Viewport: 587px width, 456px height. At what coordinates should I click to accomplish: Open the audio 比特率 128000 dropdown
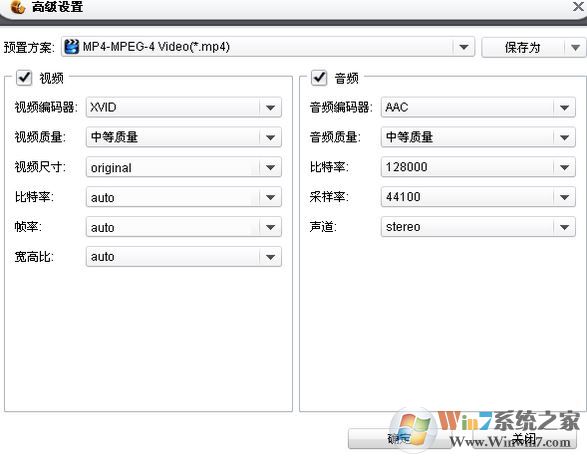pyautogui.click(x=478, y=167)
